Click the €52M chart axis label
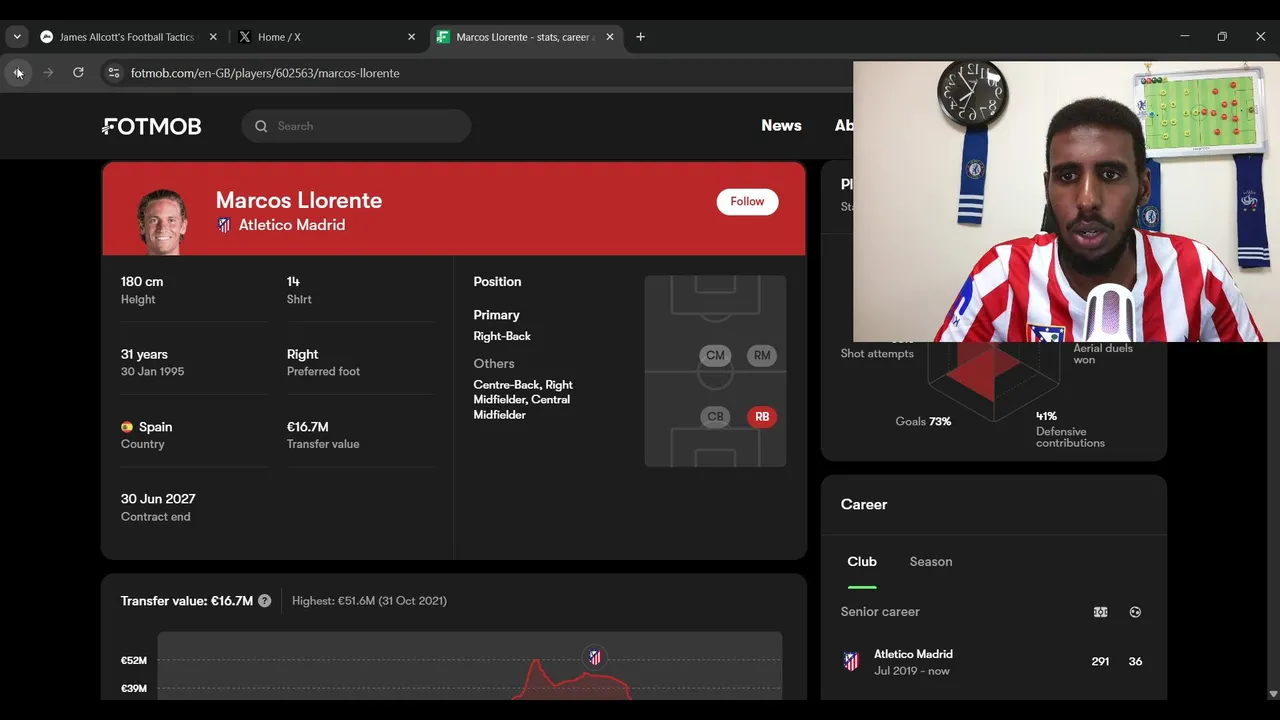1280x720 pixels. click(x=134, y=661)
